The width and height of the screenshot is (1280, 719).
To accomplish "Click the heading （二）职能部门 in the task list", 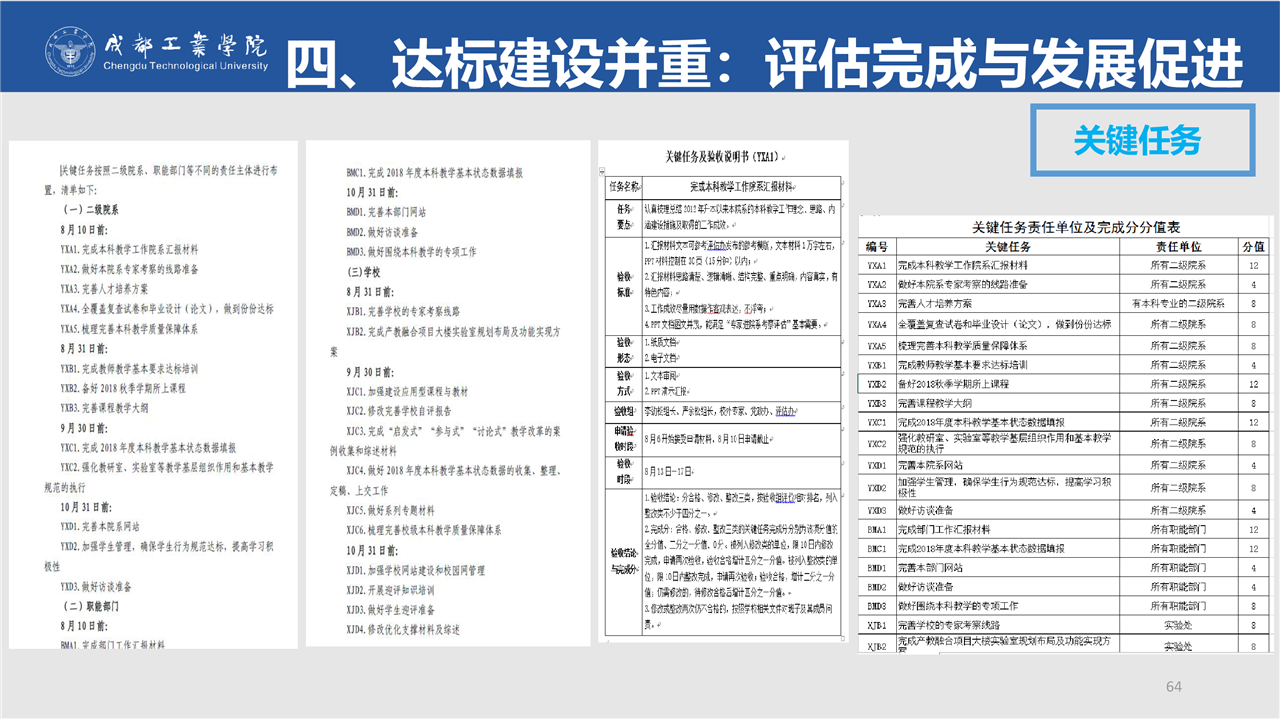I will (91, 606).
